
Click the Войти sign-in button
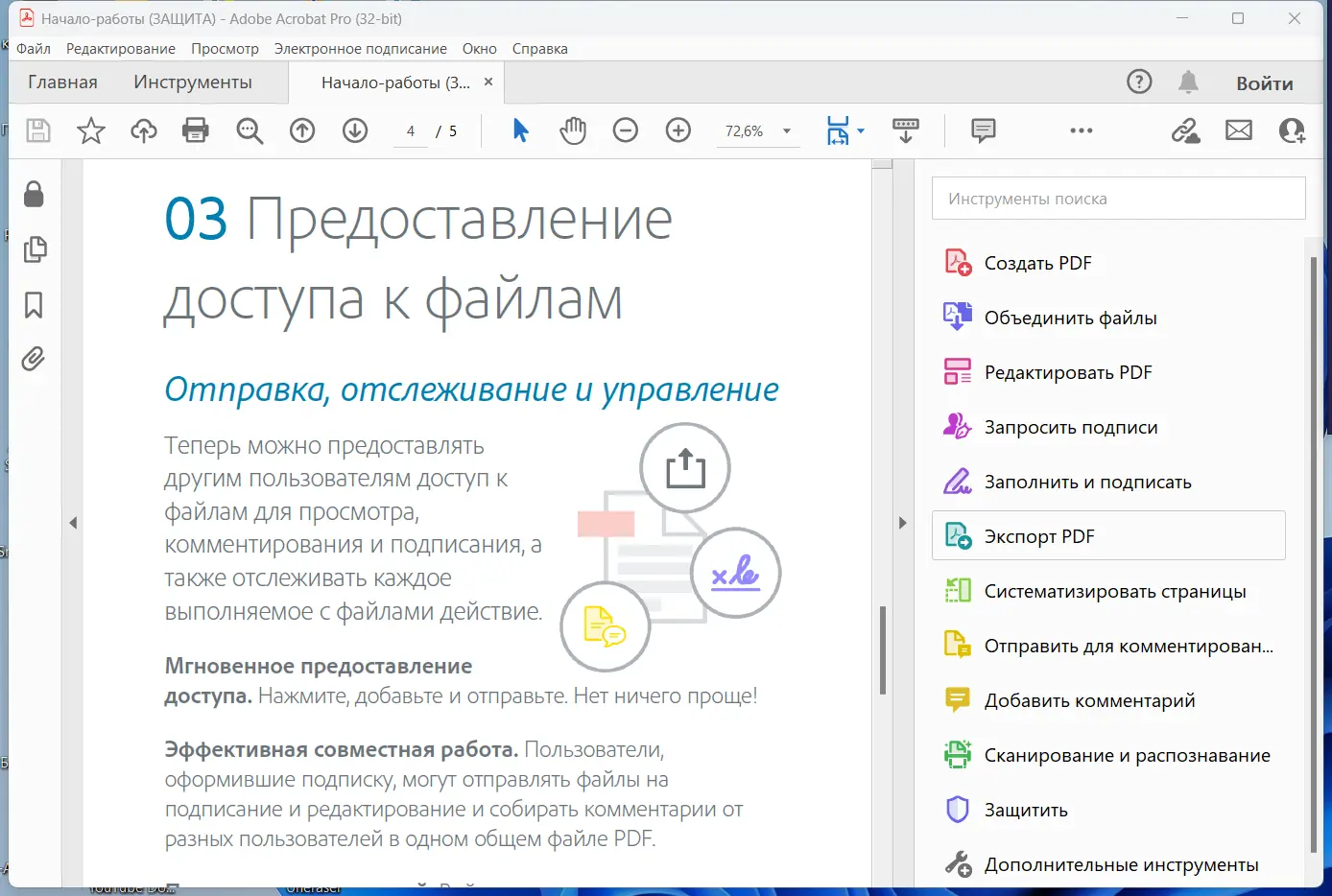pos(1265,83)
